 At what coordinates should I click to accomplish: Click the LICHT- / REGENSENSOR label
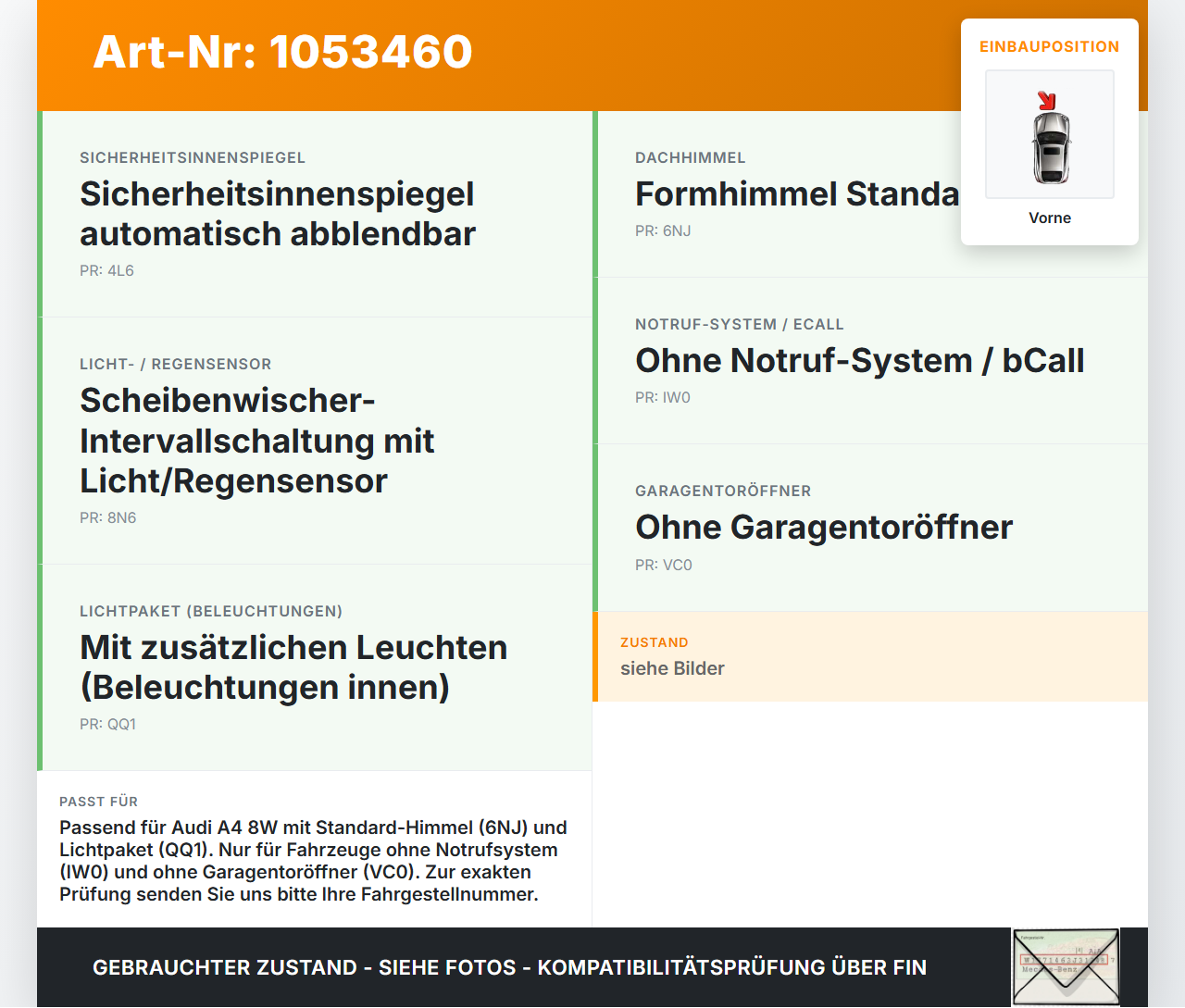(x=176, y=364)
